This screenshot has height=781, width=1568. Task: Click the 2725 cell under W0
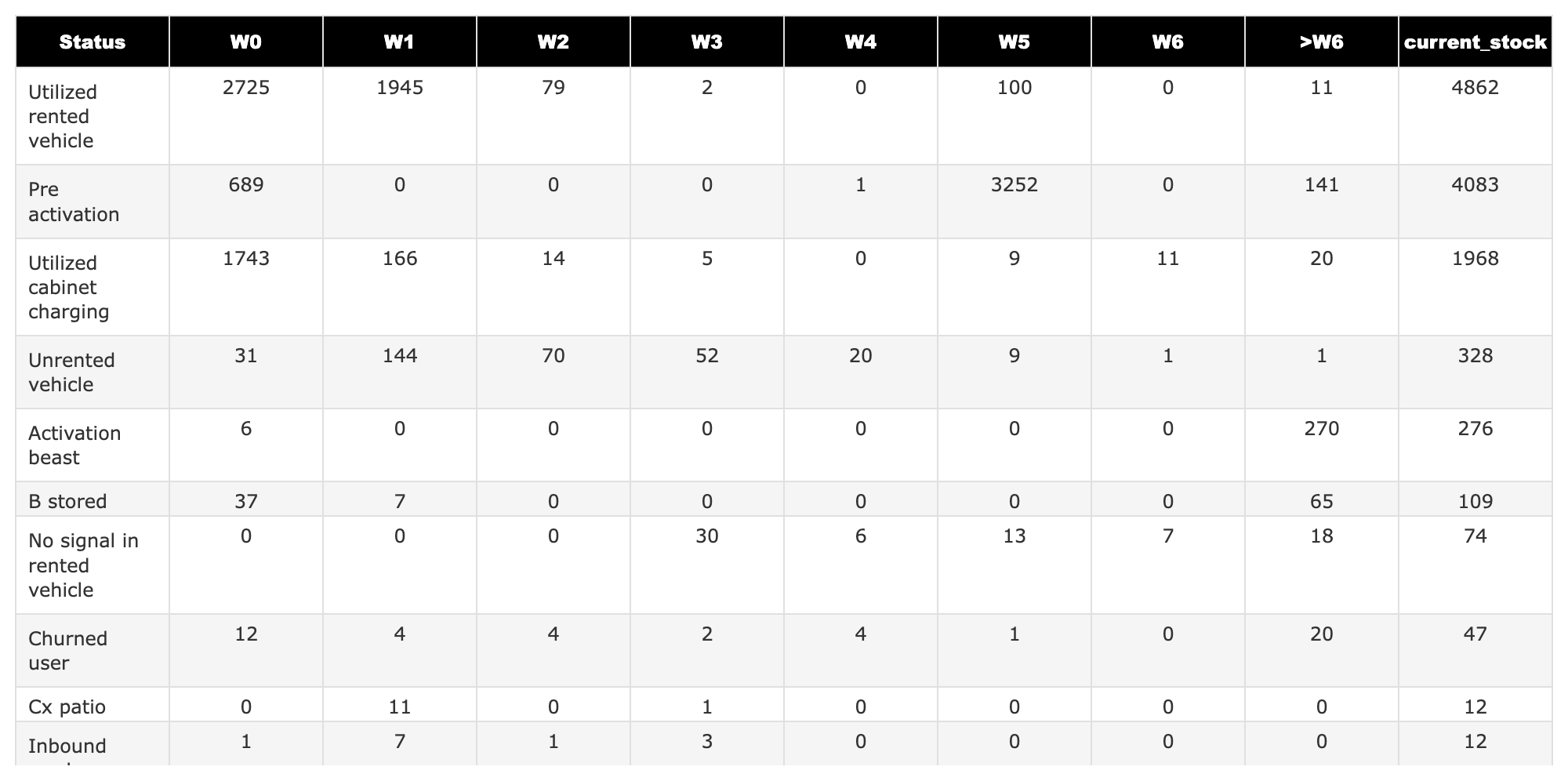click(245, 88)
